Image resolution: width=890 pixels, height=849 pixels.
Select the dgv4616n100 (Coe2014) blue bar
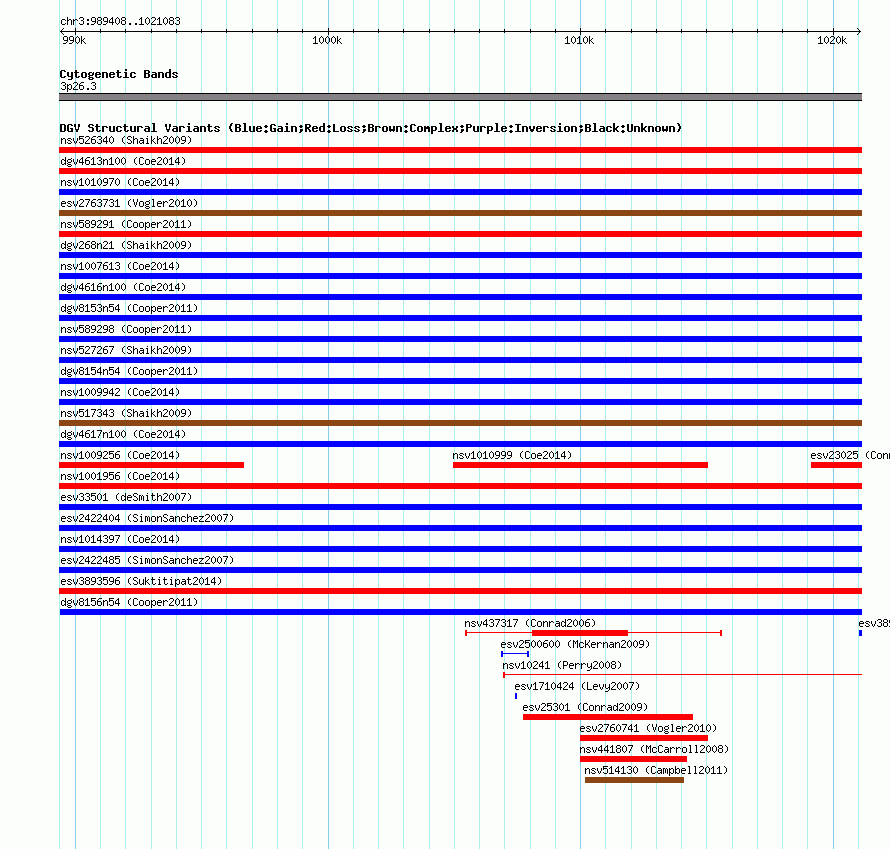click(460, 297)
